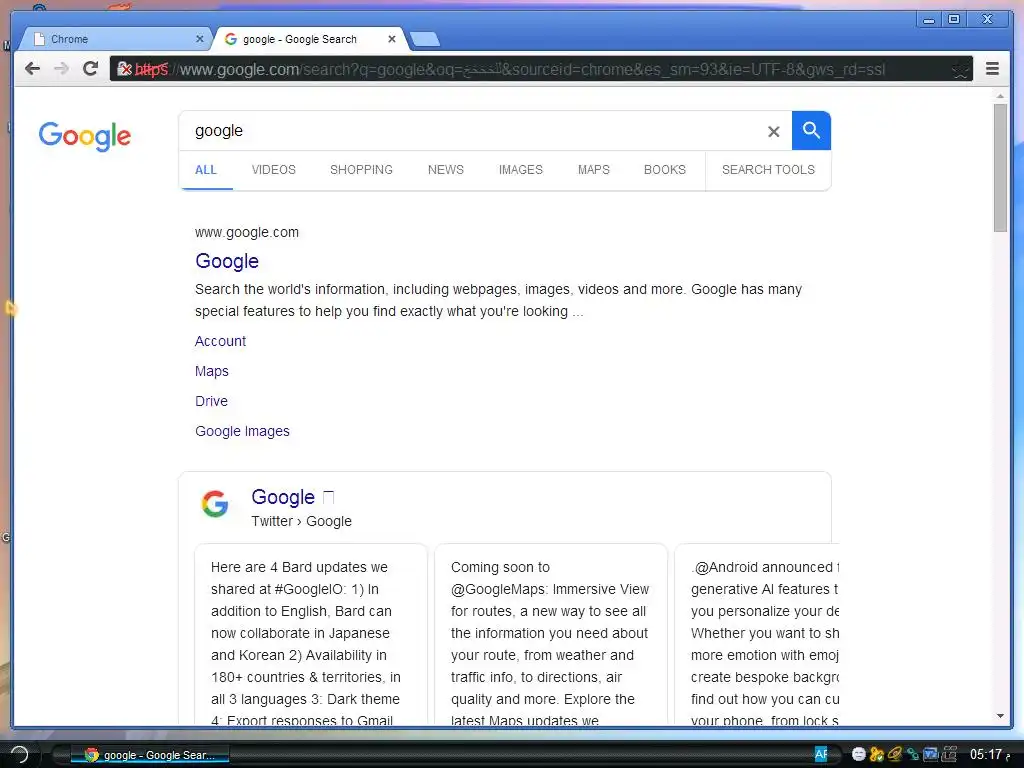Click the yellow tray icon with green check
The height and width of the screenshot is (768, 1024).
[876, 754]
